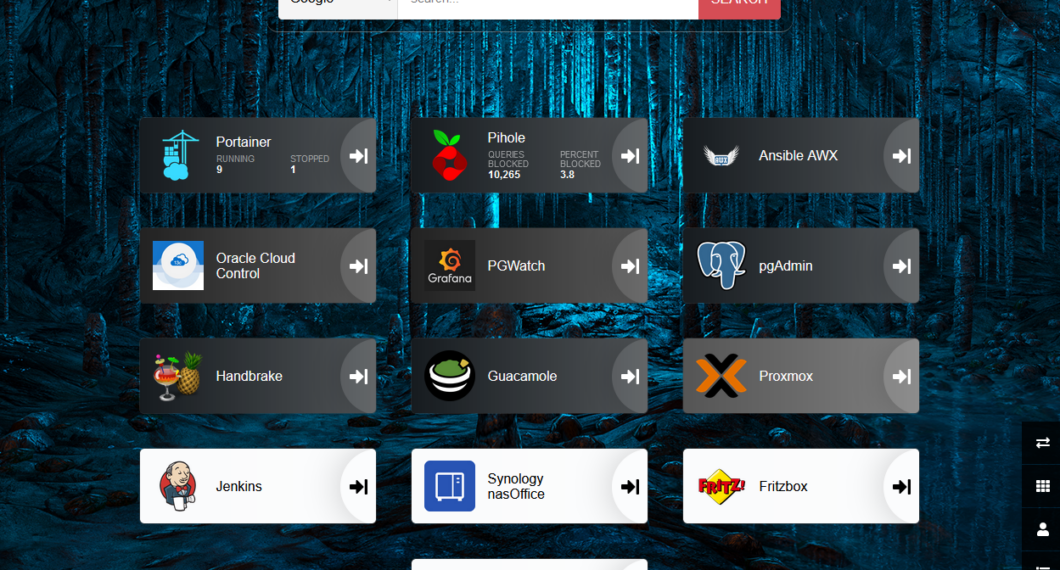The image size is (1060, 570).
Task: Click Pihole's PERCENT BLOCKED 3.8 stat
Action: coord(580,165)
